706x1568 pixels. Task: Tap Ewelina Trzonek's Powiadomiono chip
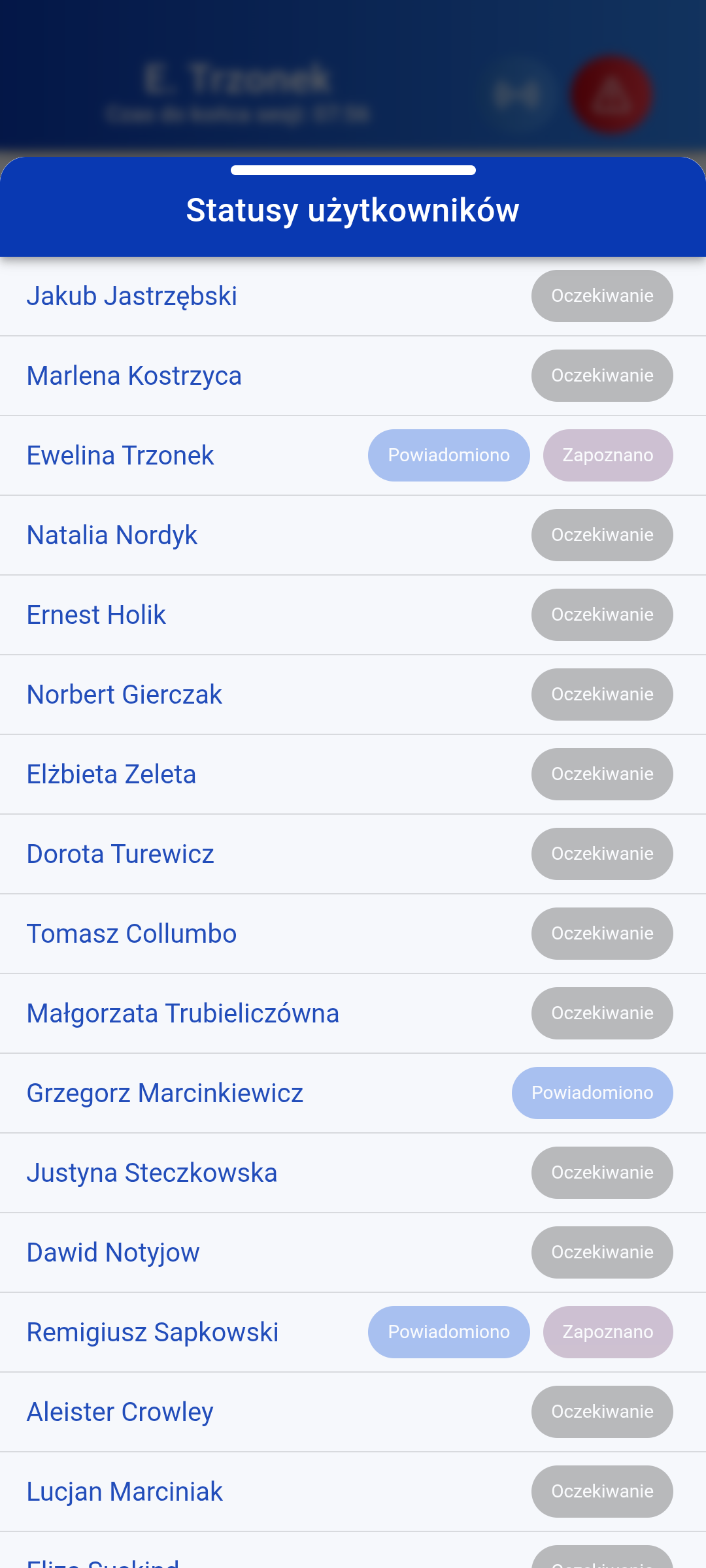[448, 455]
